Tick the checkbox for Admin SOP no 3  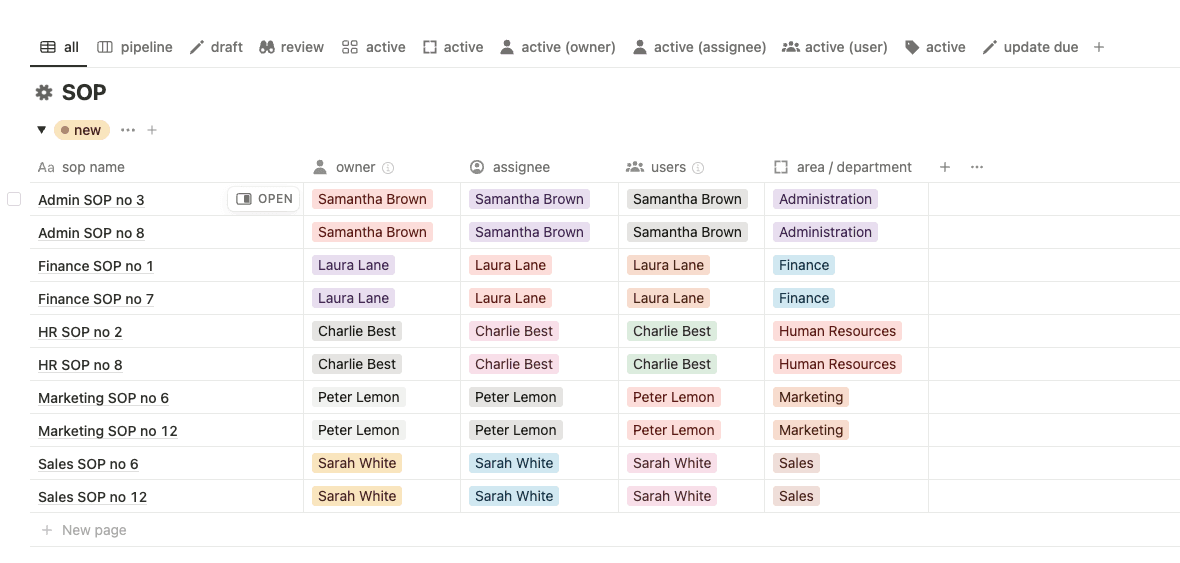pyautogui.click(x=14, y=199)
